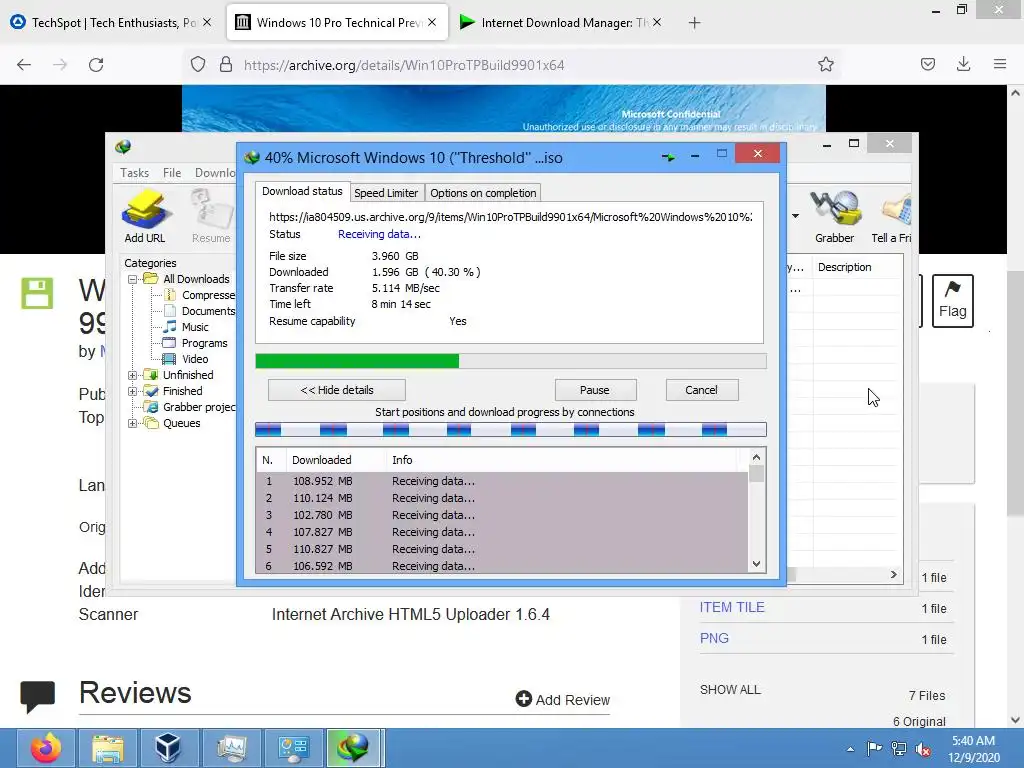Open the Firefox hamburger menu
This screenshot has height=768, width=1024.
click(999, 64)
